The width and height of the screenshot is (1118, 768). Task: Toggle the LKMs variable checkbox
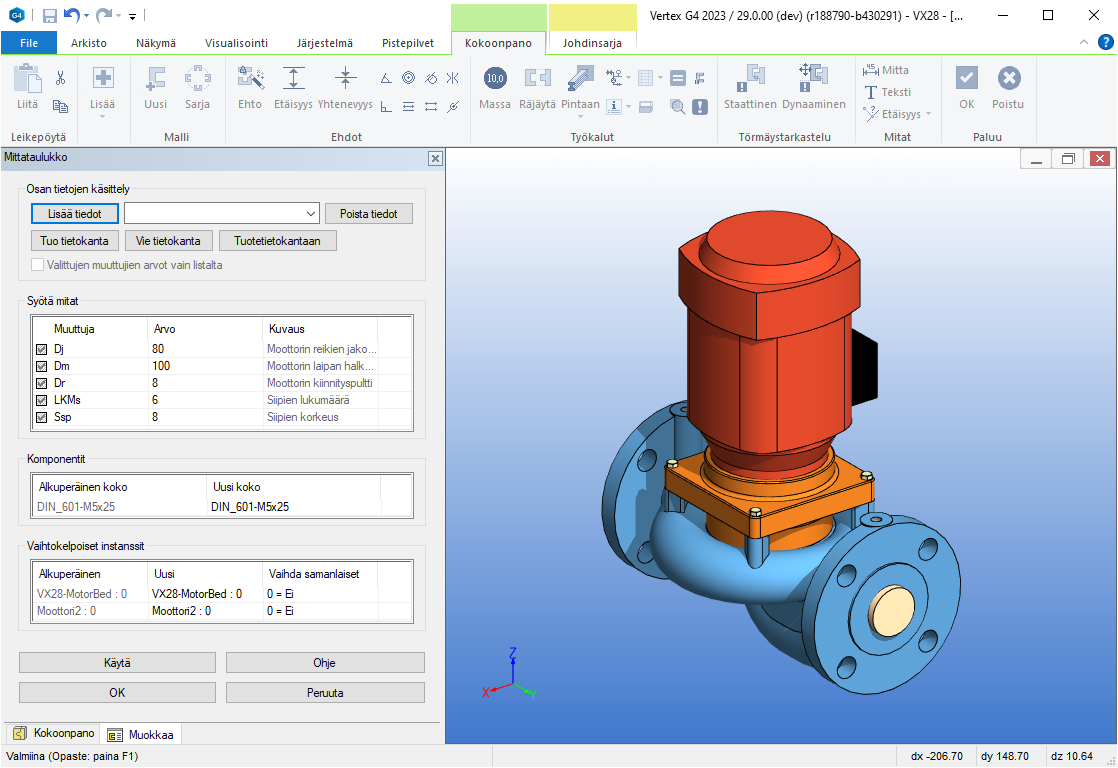coord(41,400)
